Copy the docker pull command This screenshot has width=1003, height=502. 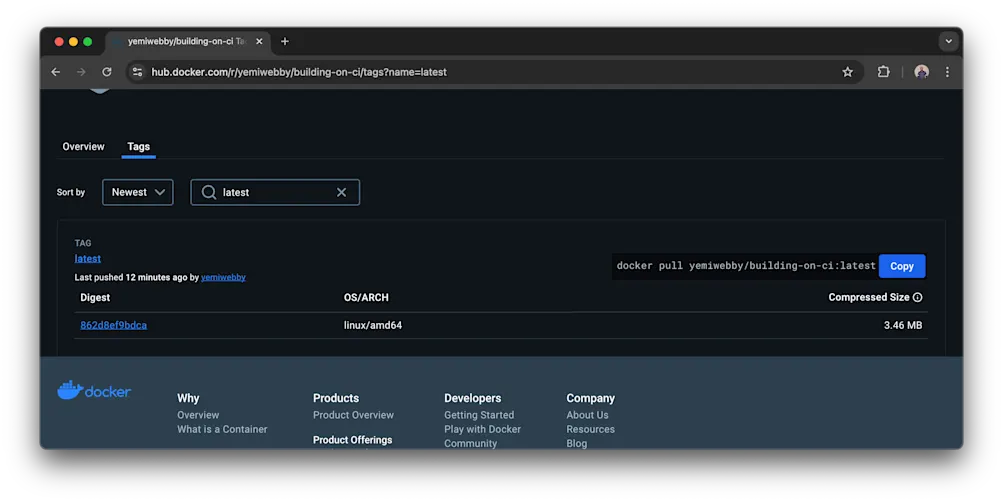(902, 266)
